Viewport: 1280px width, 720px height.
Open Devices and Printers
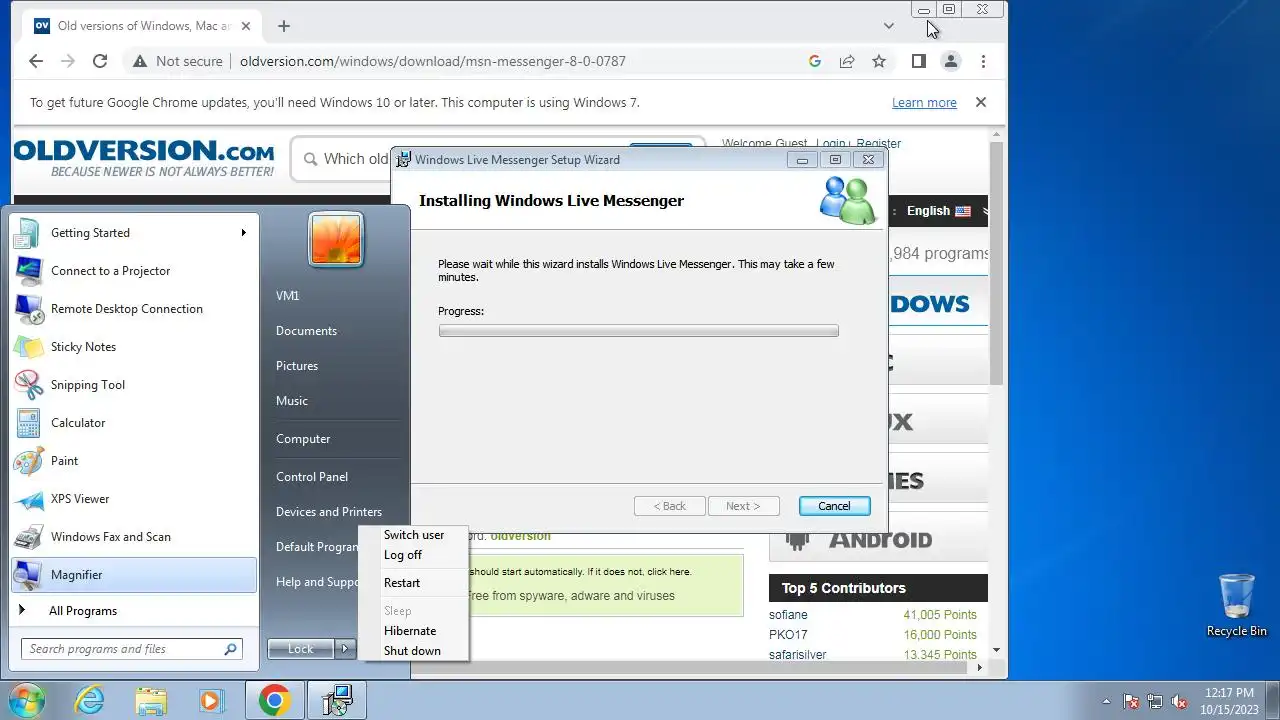[x=329, y=512]
